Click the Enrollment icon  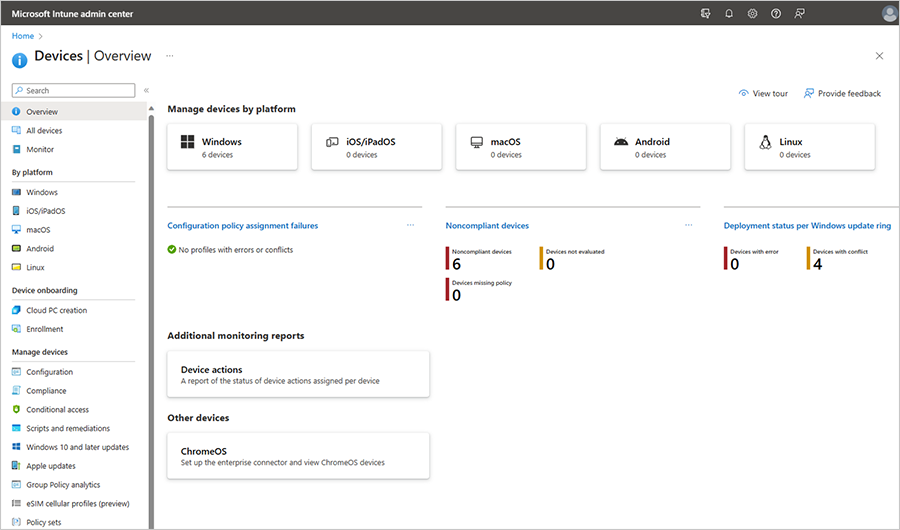point(16,329)
